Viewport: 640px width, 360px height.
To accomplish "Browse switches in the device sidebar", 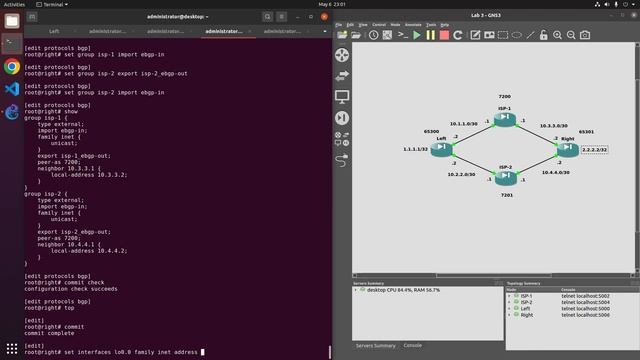I will (342, 76).
